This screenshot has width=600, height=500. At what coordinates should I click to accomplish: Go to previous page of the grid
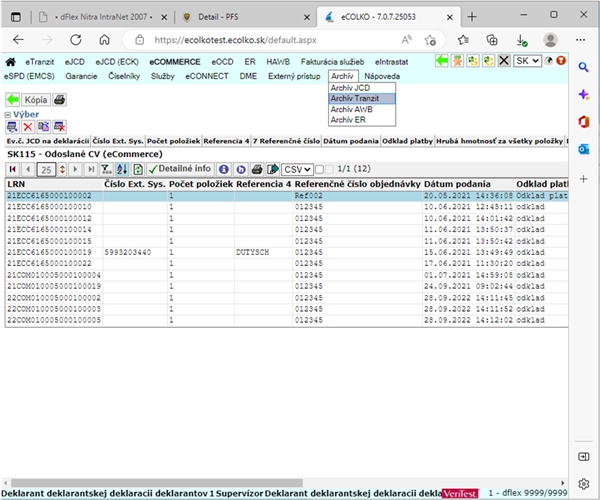tap(28, 169)
